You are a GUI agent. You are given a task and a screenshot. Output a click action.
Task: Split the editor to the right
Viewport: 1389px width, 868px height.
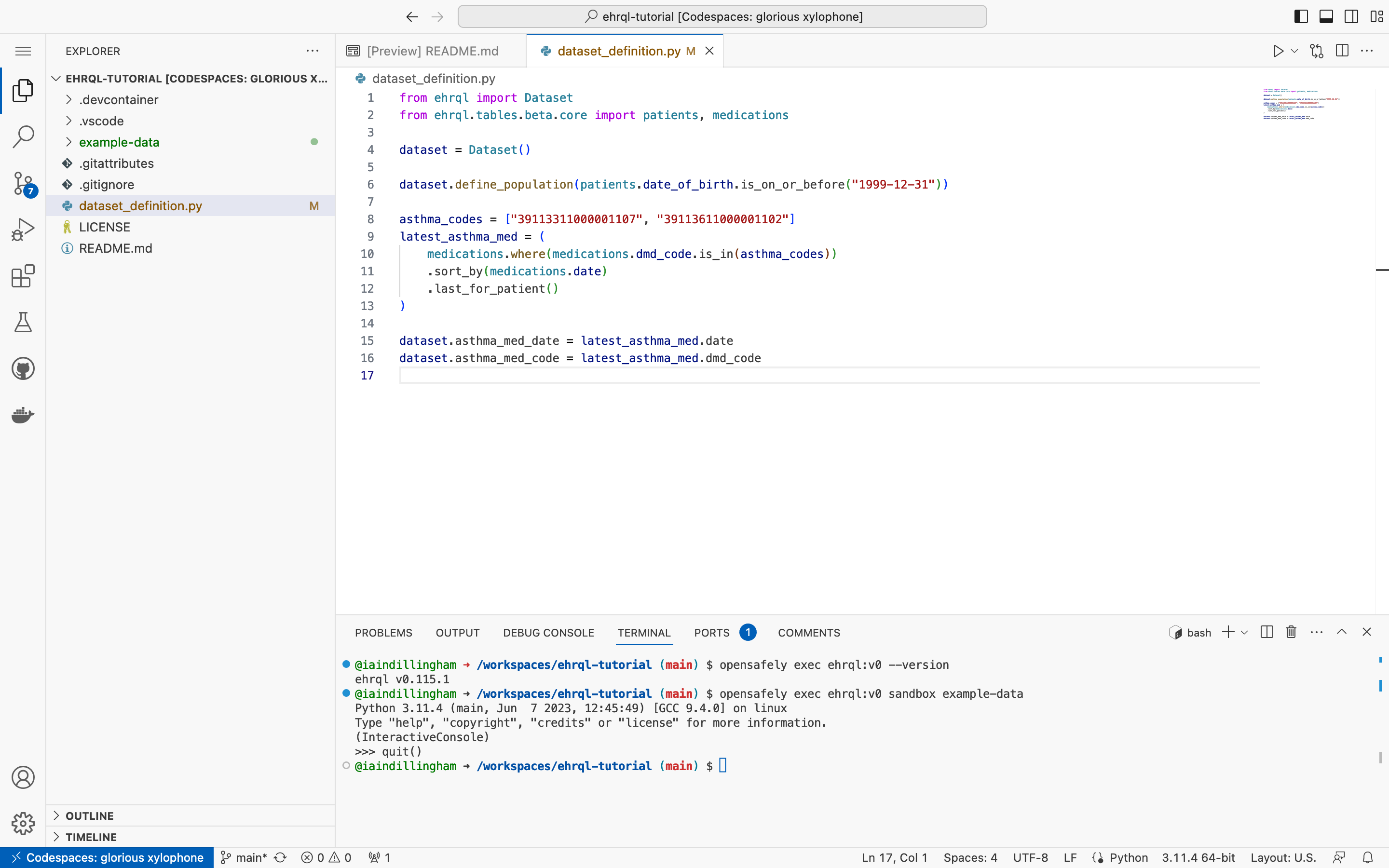coord(1342,51)
